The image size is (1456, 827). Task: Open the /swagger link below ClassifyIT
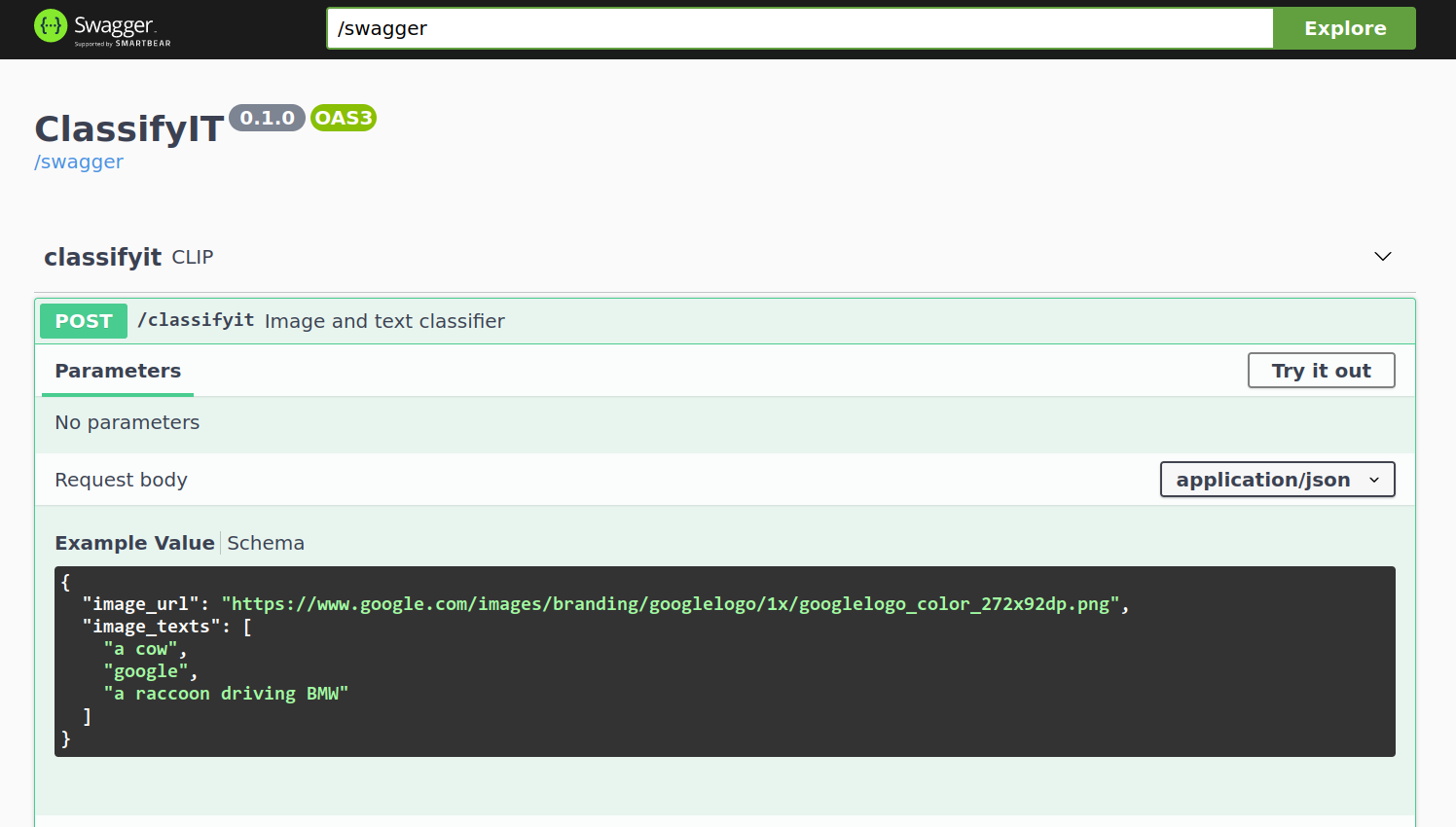tap(79, 162)
